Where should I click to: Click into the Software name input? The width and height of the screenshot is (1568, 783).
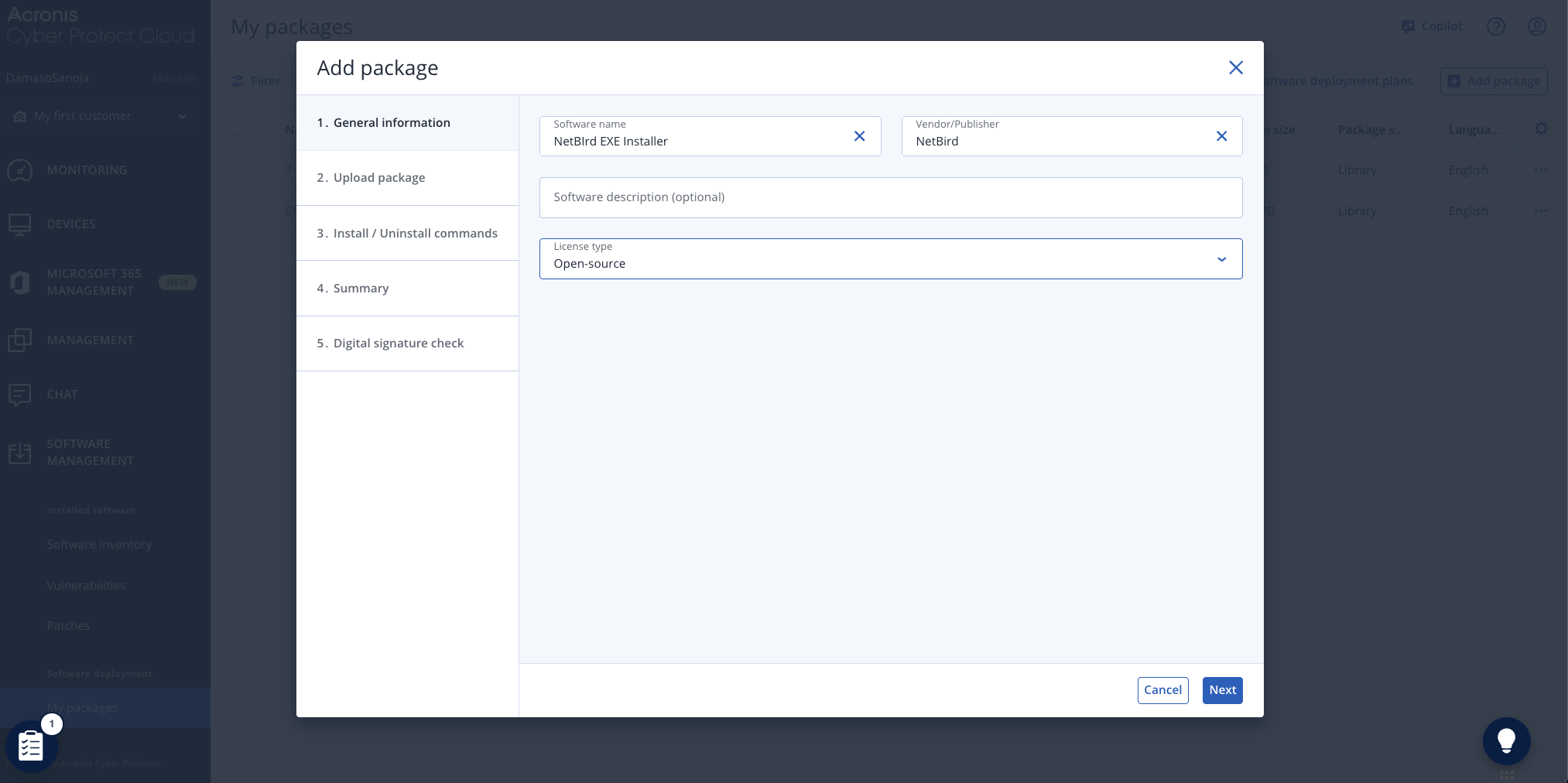click(697, 142)
